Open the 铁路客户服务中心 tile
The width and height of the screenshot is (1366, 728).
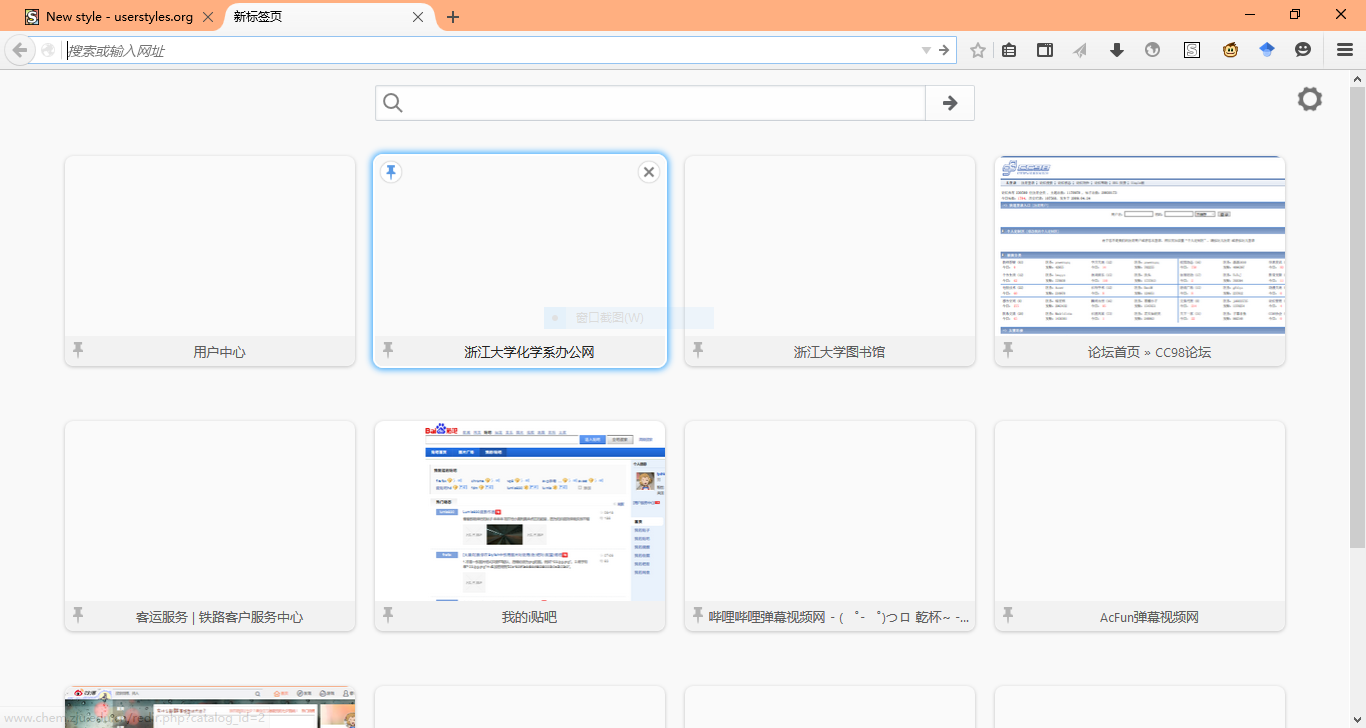click(x=210, y=526)
